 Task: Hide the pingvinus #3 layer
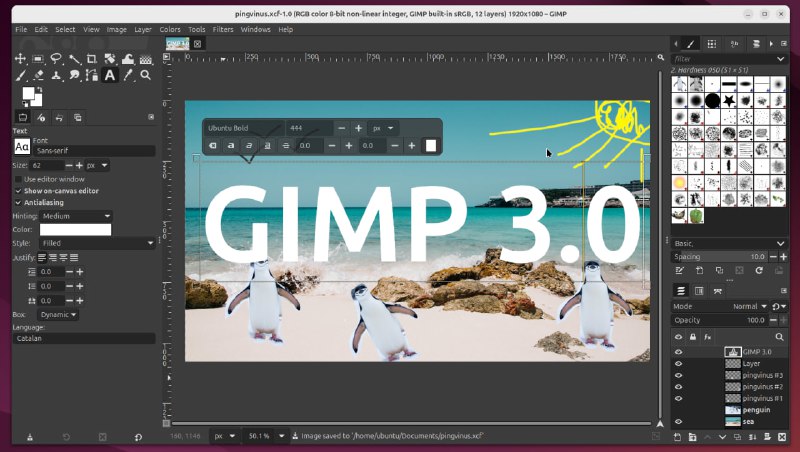tap(678, 375)
